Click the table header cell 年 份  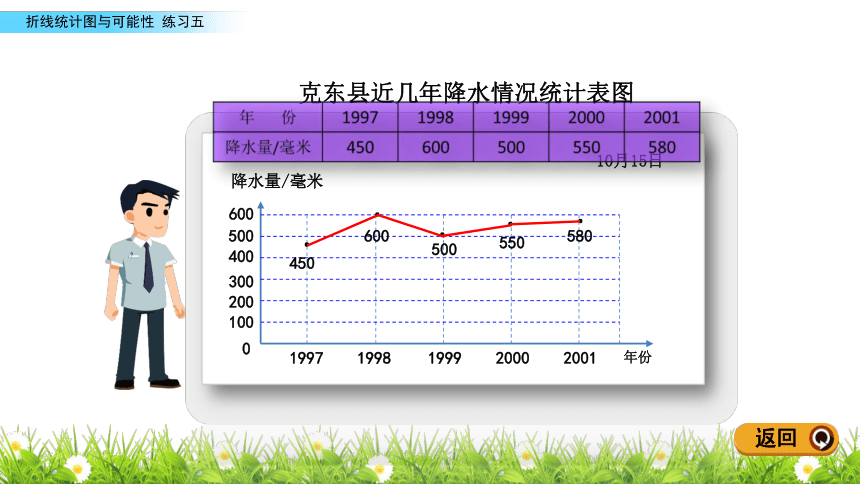[x=268, y=117]
